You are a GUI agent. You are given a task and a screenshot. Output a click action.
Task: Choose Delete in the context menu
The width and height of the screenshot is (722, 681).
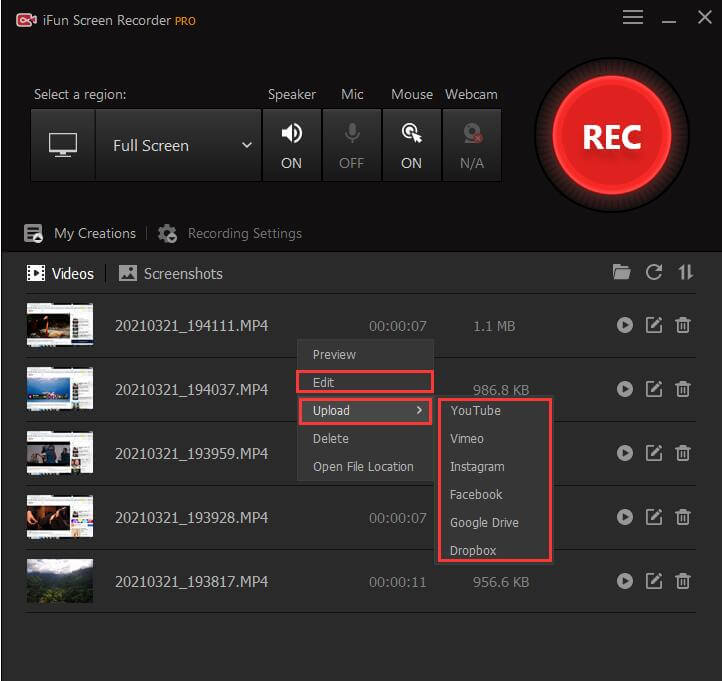click(x=366, y=438)
